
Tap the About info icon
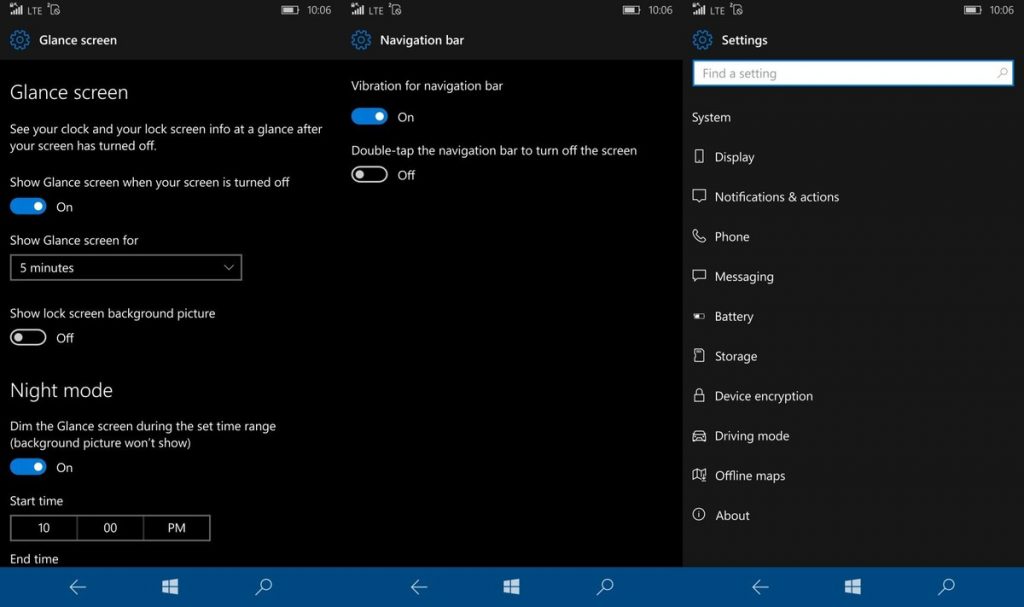click(x=699, y=514)
